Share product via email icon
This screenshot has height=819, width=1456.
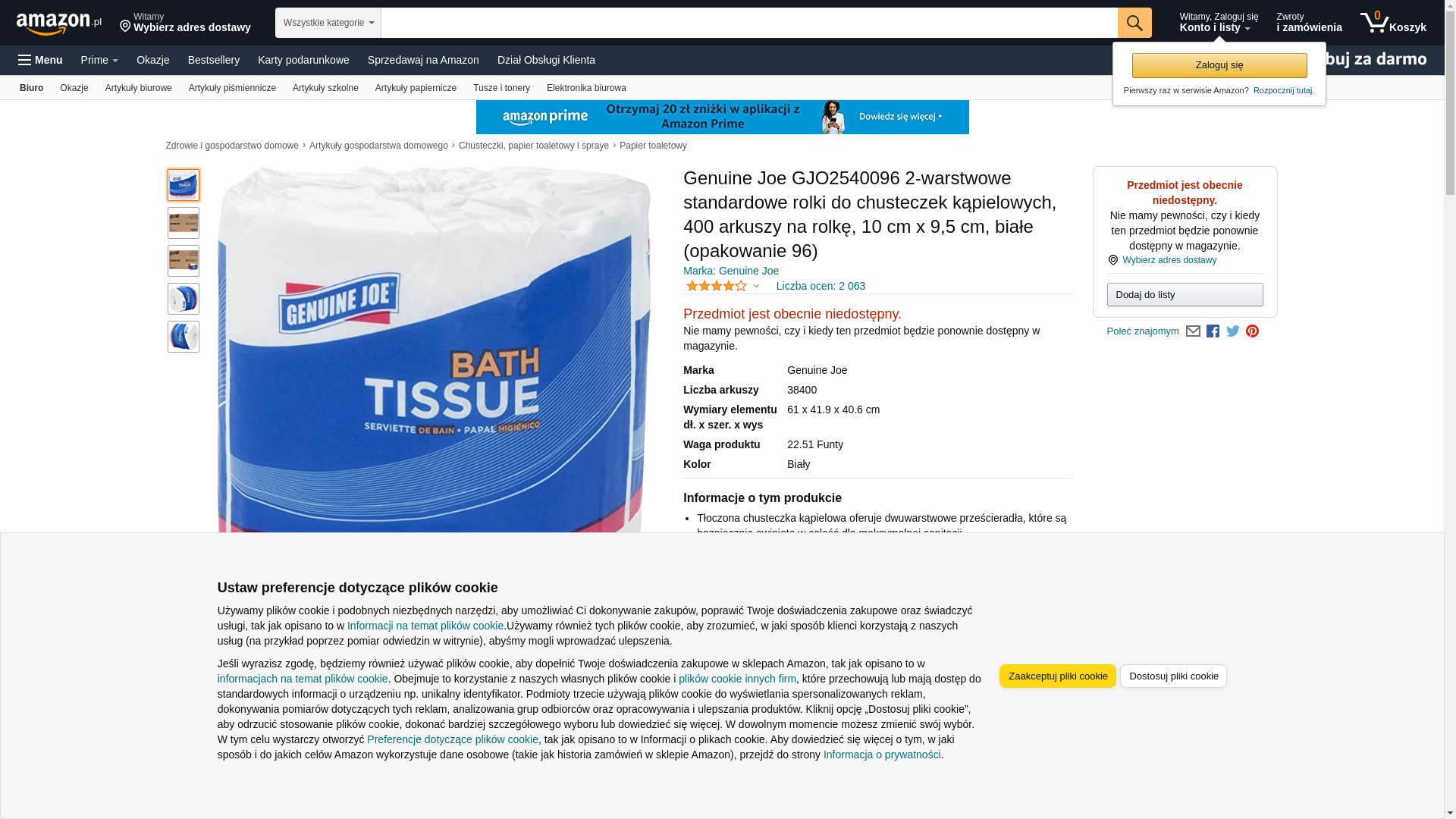(x=1193, y=331)
